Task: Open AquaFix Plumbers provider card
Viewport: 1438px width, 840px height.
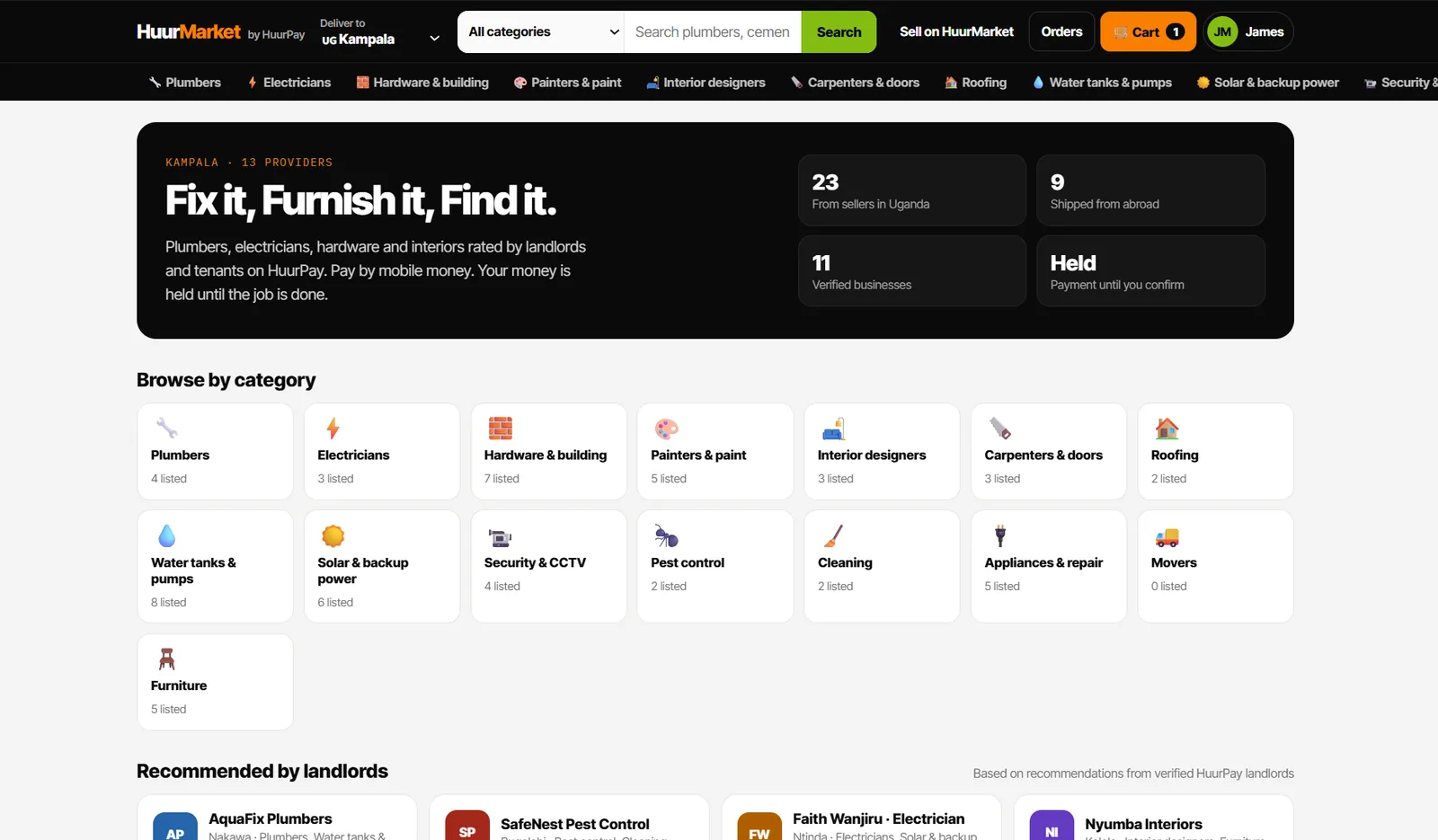Action: [277, 818]
